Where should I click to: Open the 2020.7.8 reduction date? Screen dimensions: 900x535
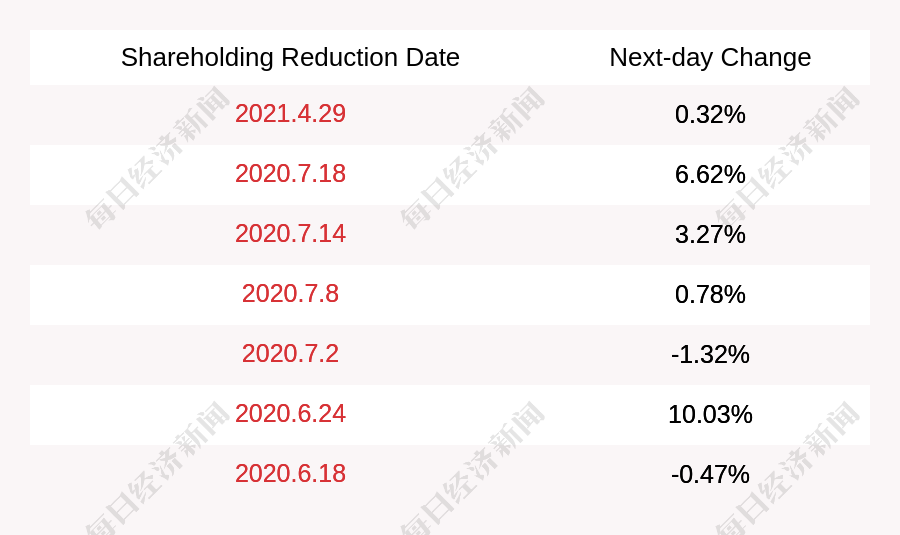[290, 294]
